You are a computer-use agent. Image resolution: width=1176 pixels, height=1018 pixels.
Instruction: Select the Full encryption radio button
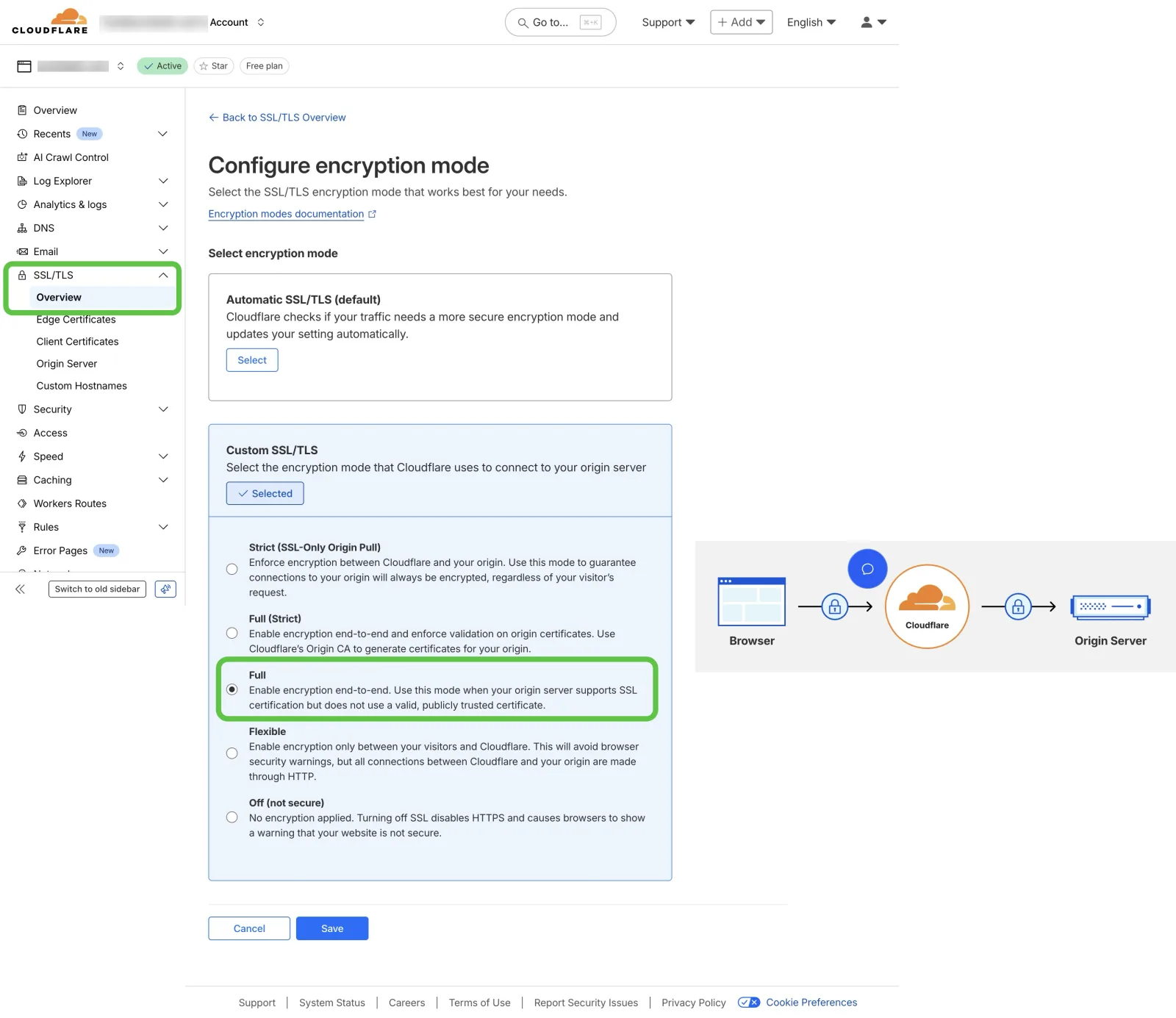pos(232,689)
